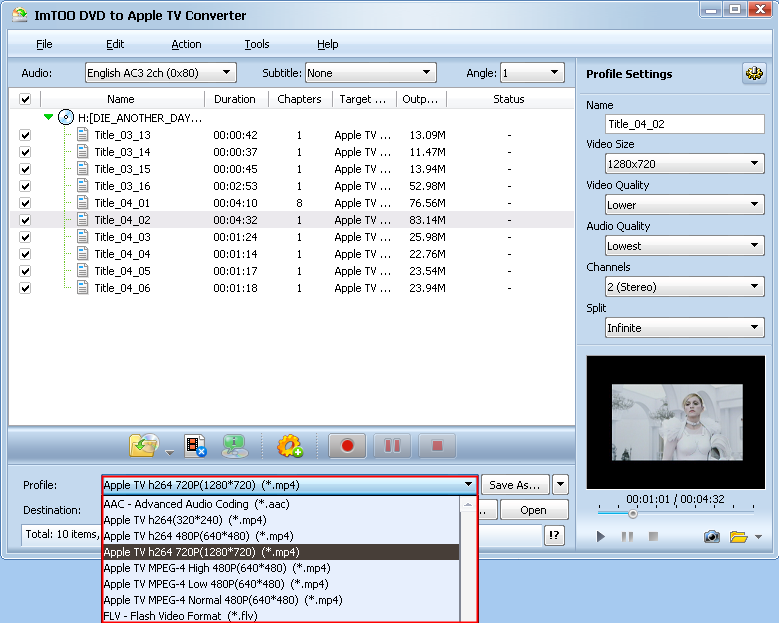The image size is (779, 623).
Task: Select the Title_04_04 row
Action: (x=291, y=254)
